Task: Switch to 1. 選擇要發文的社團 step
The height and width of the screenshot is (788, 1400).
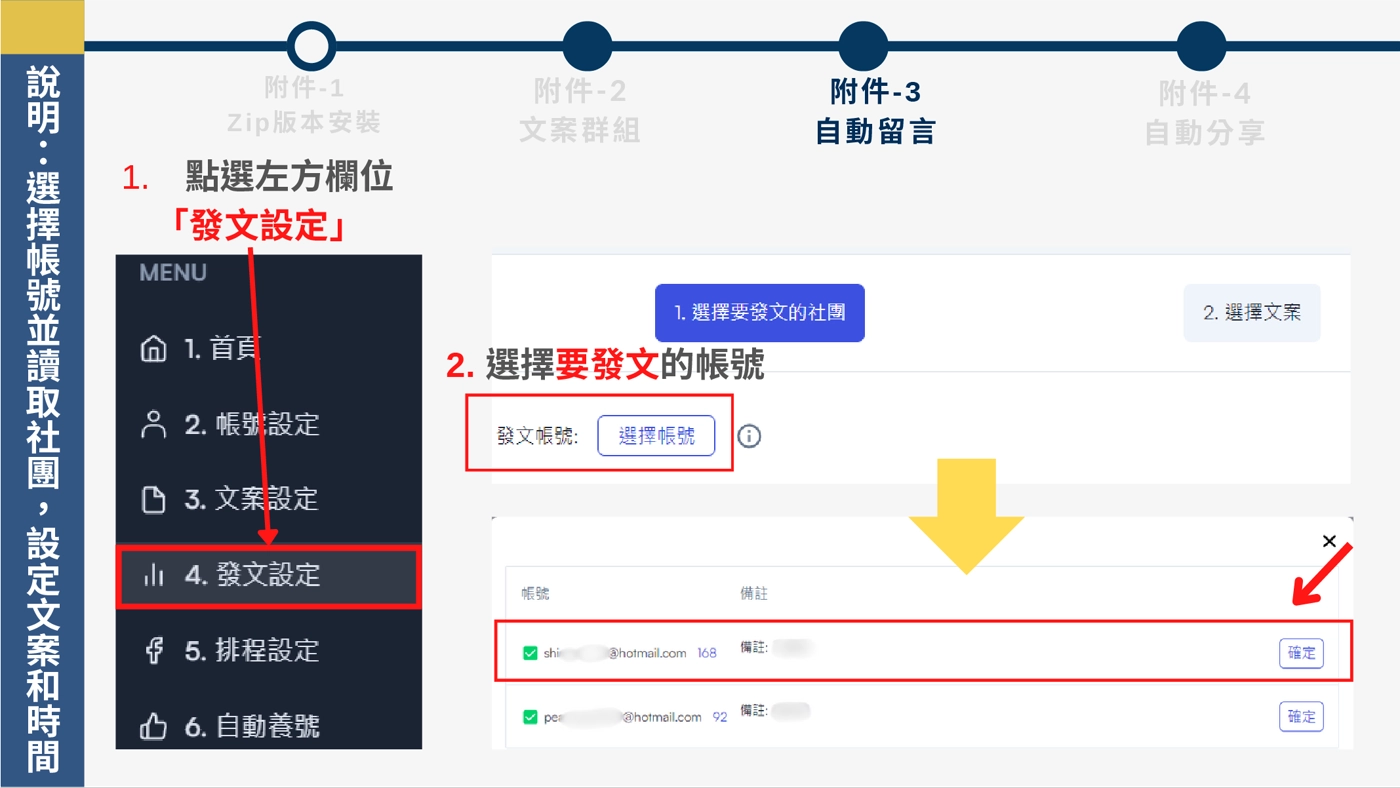Action: pyautogui.click(x=759, y=313)
